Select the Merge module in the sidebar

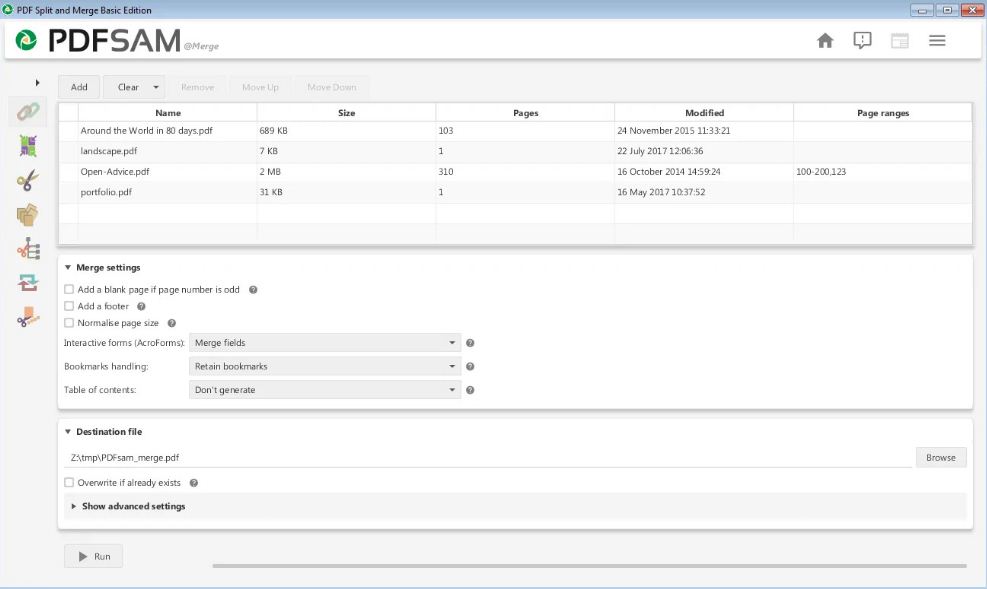coord(27,111)
